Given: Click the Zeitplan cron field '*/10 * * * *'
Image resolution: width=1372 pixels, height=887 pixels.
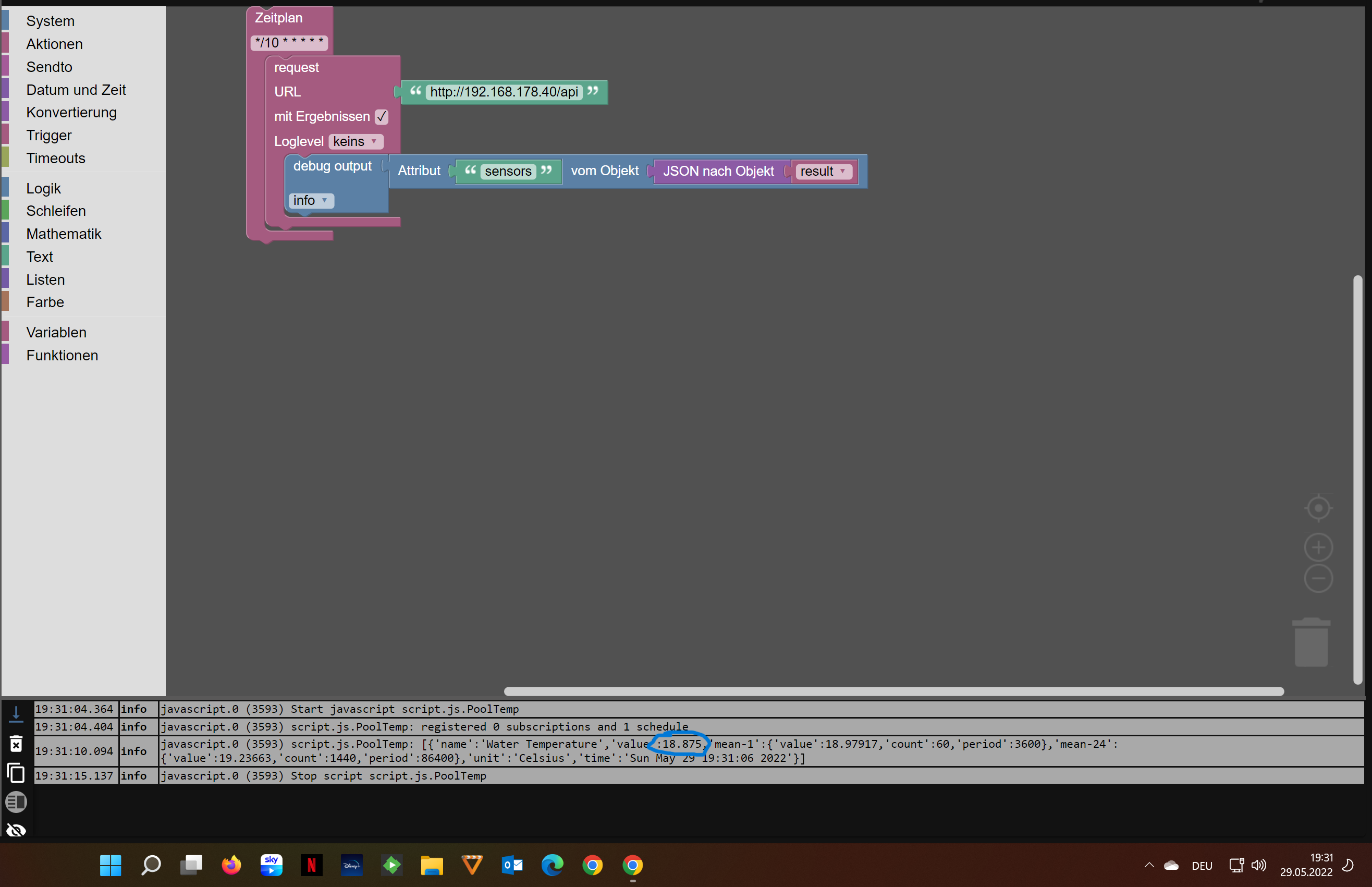Looking at the screenshot, I should tap(289, 43).
